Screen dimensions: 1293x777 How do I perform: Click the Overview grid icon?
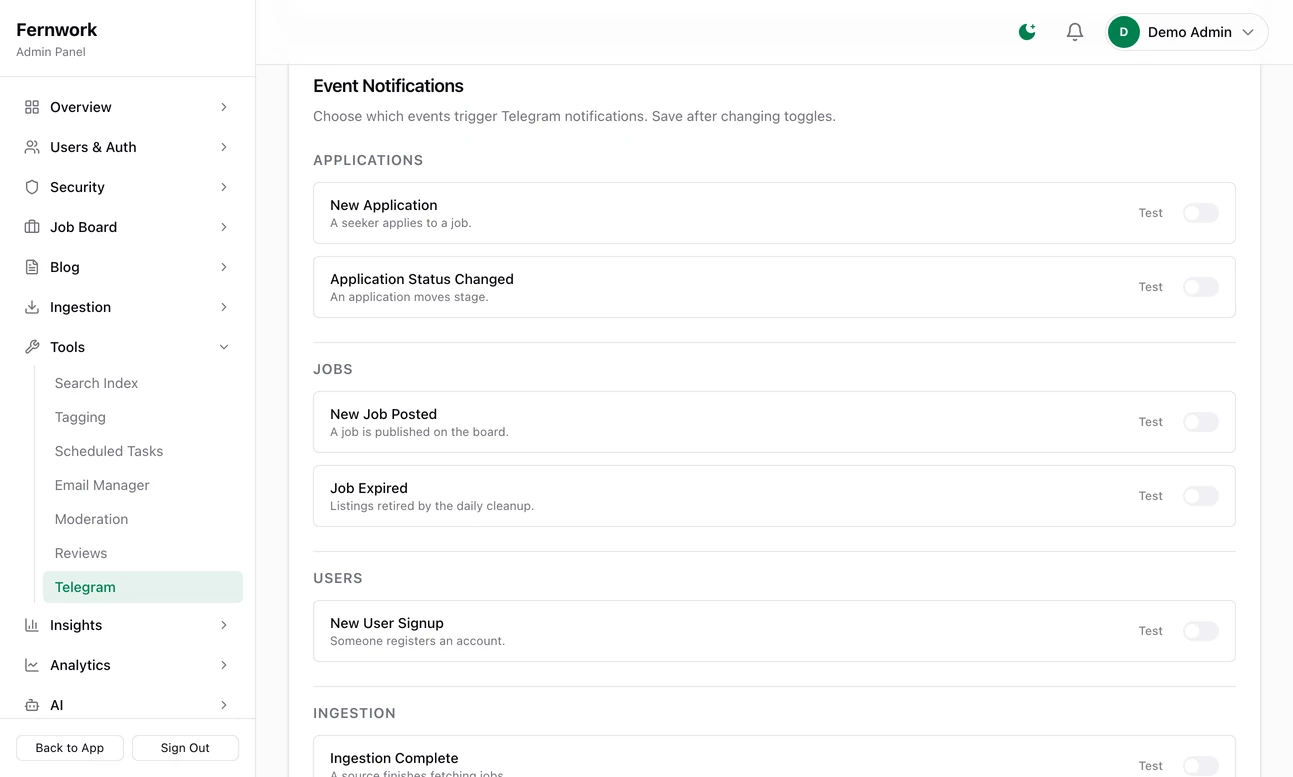[x=32, y=107]
